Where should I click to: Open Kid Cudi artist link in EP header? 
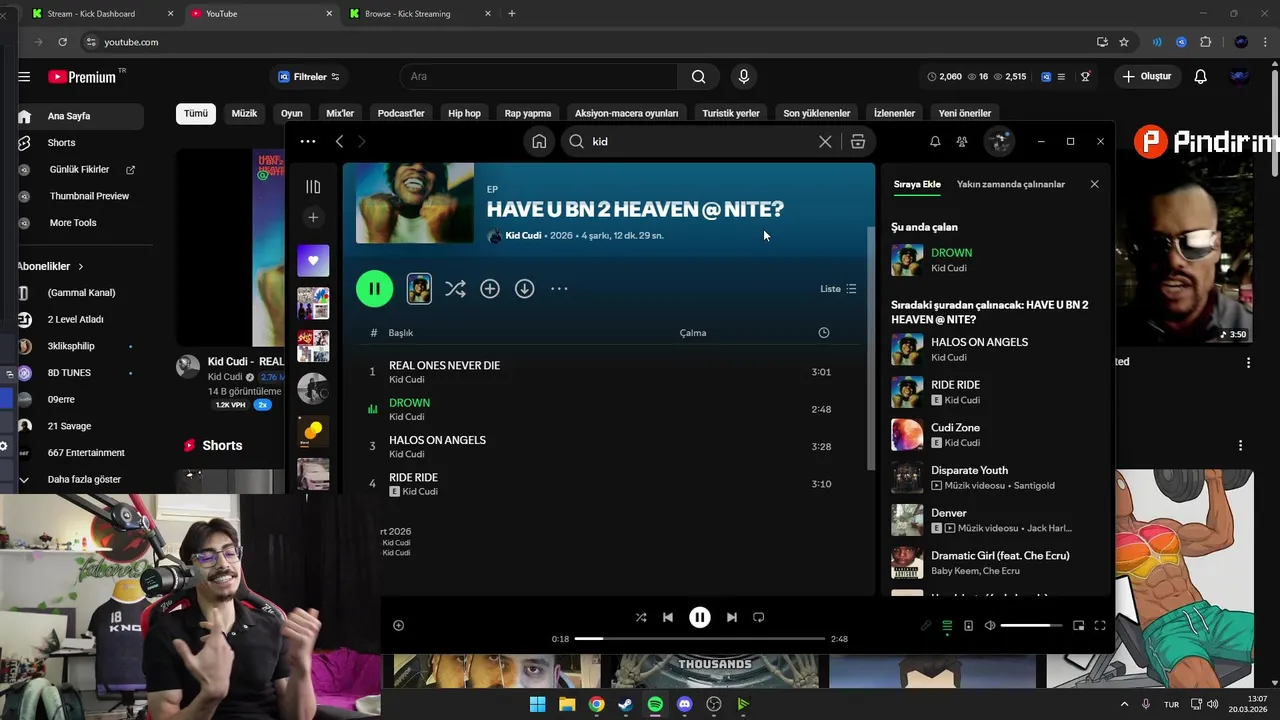coord(523,236)
